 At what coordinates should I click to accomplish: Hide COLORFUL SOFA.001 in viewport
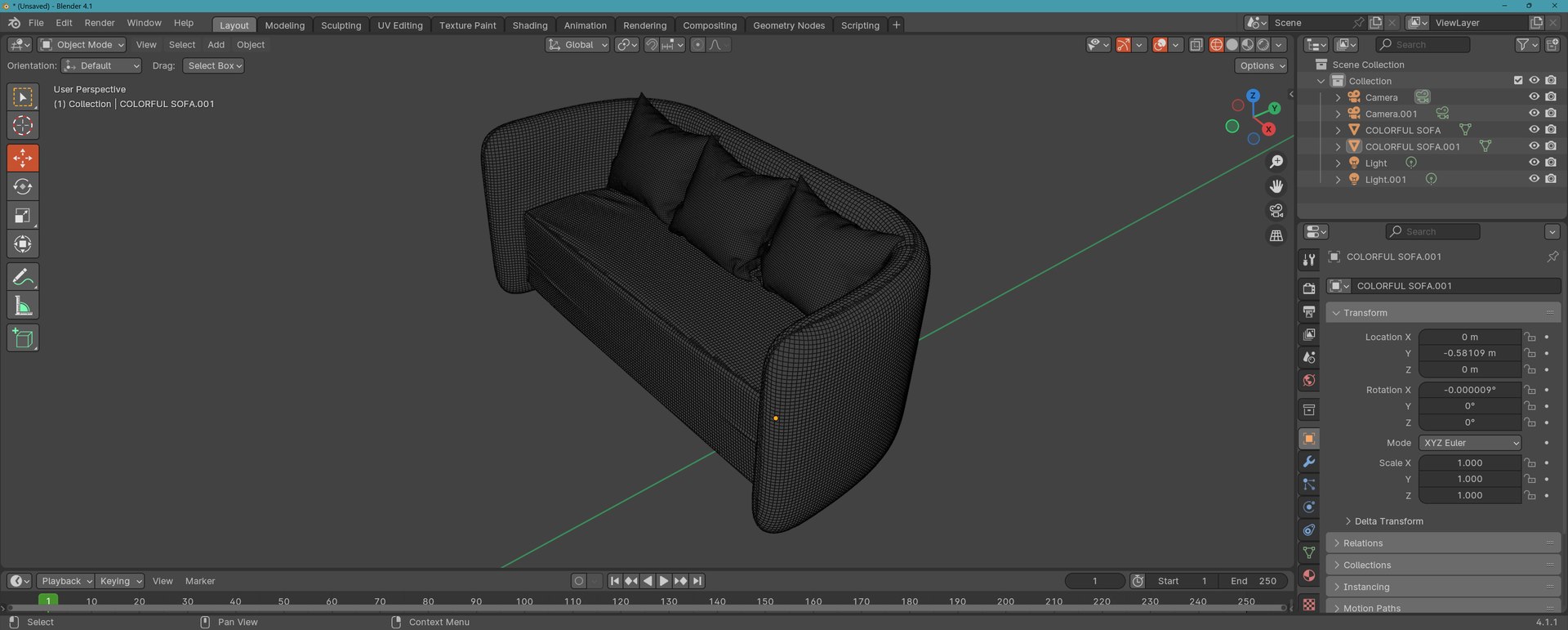click(x=1534, y=146)
